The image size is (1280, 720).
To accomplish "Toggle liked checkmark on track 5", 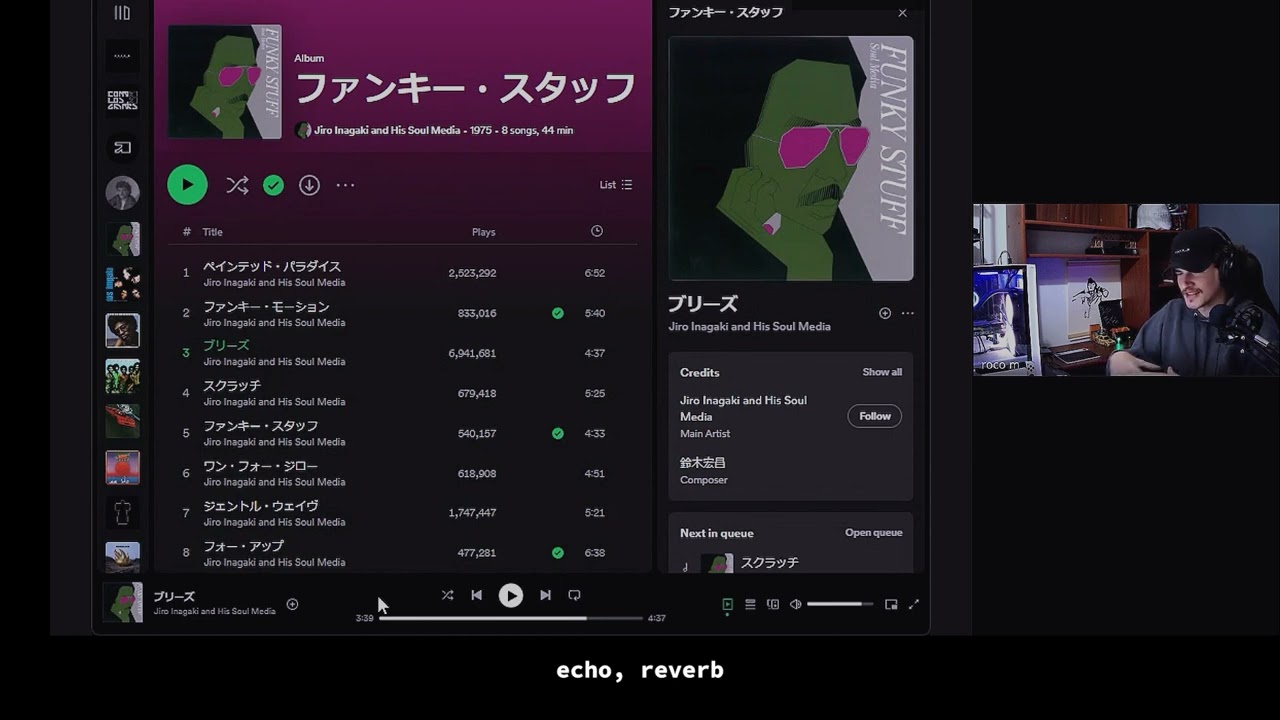I will pos(558,433).
